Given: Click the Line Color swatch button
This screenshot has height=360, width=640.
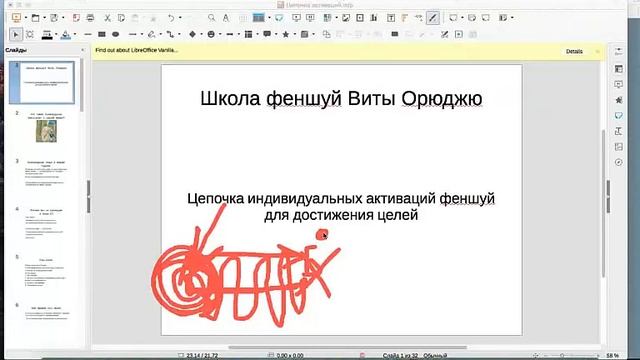Looking at the screenshot, I should pos(47,35).
